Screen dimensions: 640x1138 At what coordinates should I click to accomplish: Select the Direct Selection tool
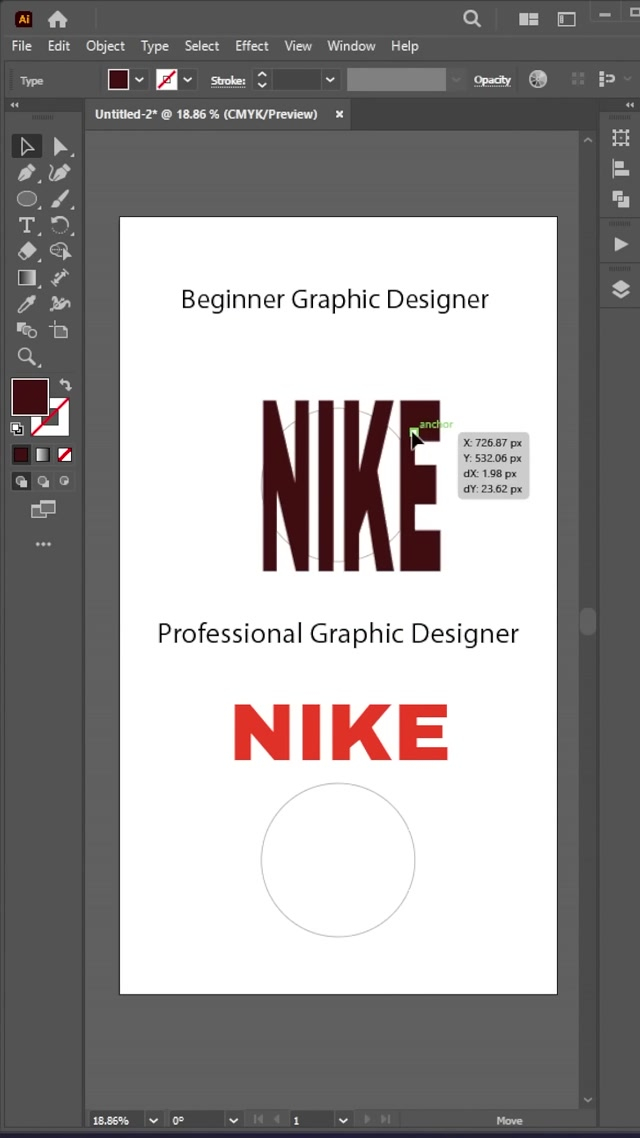point(60,147)
